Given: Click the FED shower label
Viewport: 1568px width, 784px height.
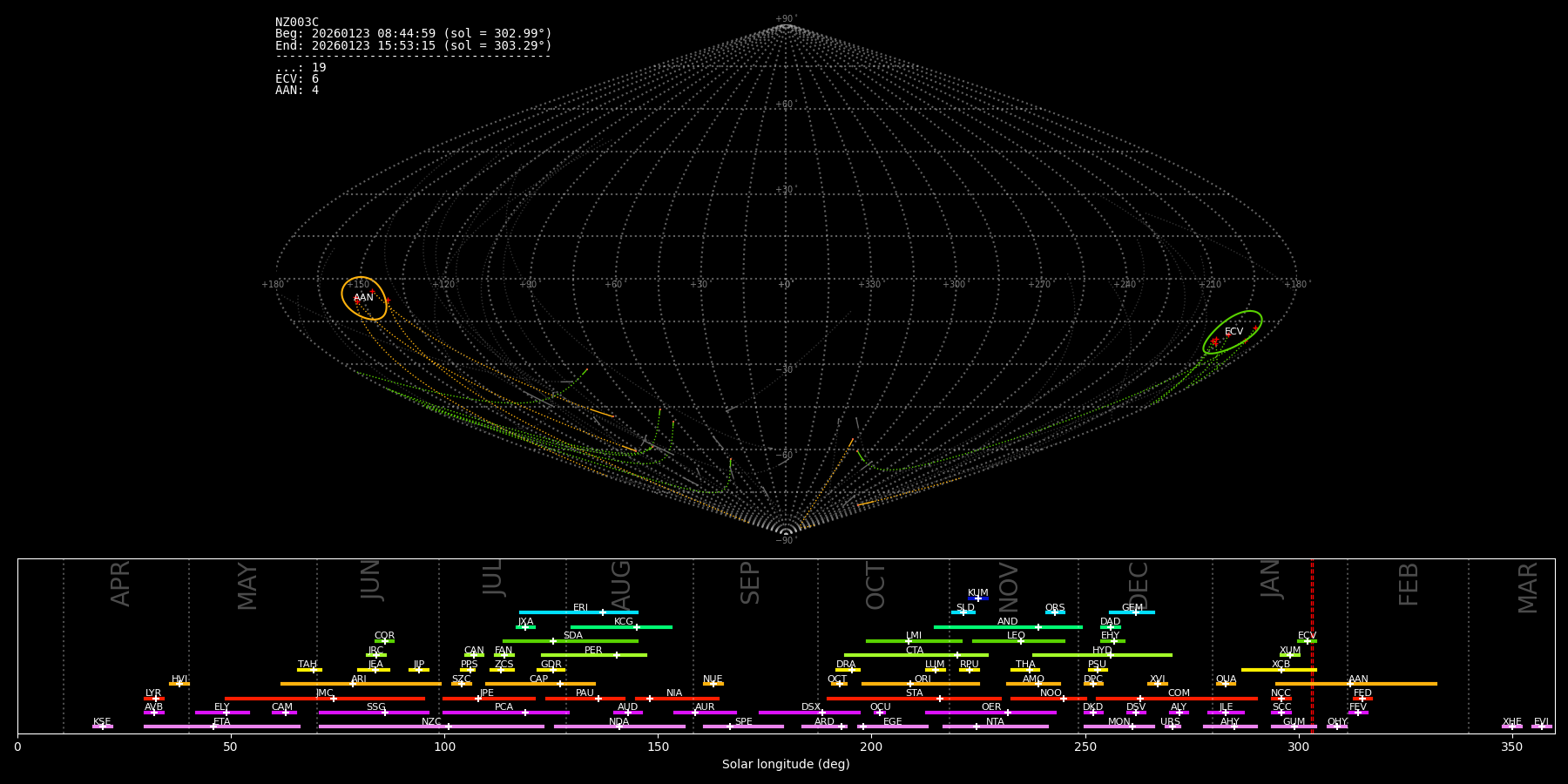Looking at the screenshot, I should pos(1362,693).
